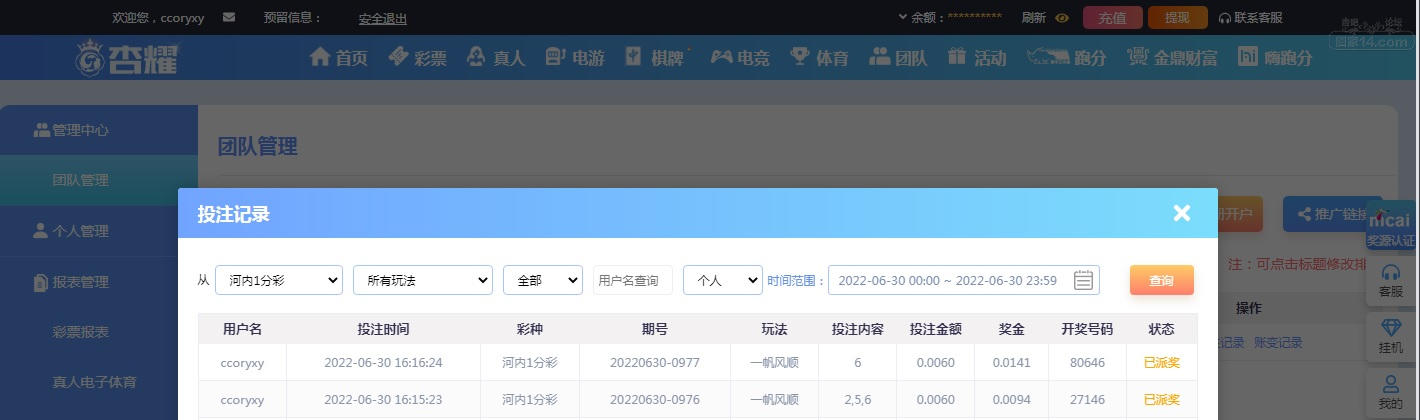Screen dimensions: 1420x420
Task: Open the 电游 slots menu
Action: 574,57
